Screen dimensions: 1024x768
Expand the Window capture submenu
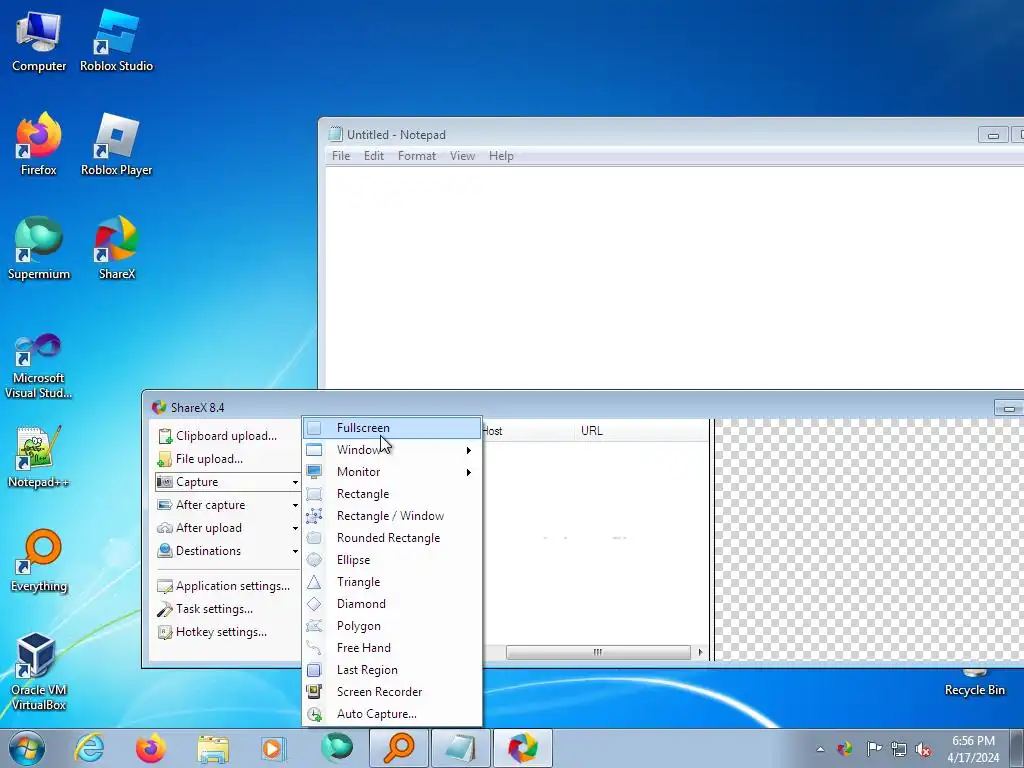[392, 450]
